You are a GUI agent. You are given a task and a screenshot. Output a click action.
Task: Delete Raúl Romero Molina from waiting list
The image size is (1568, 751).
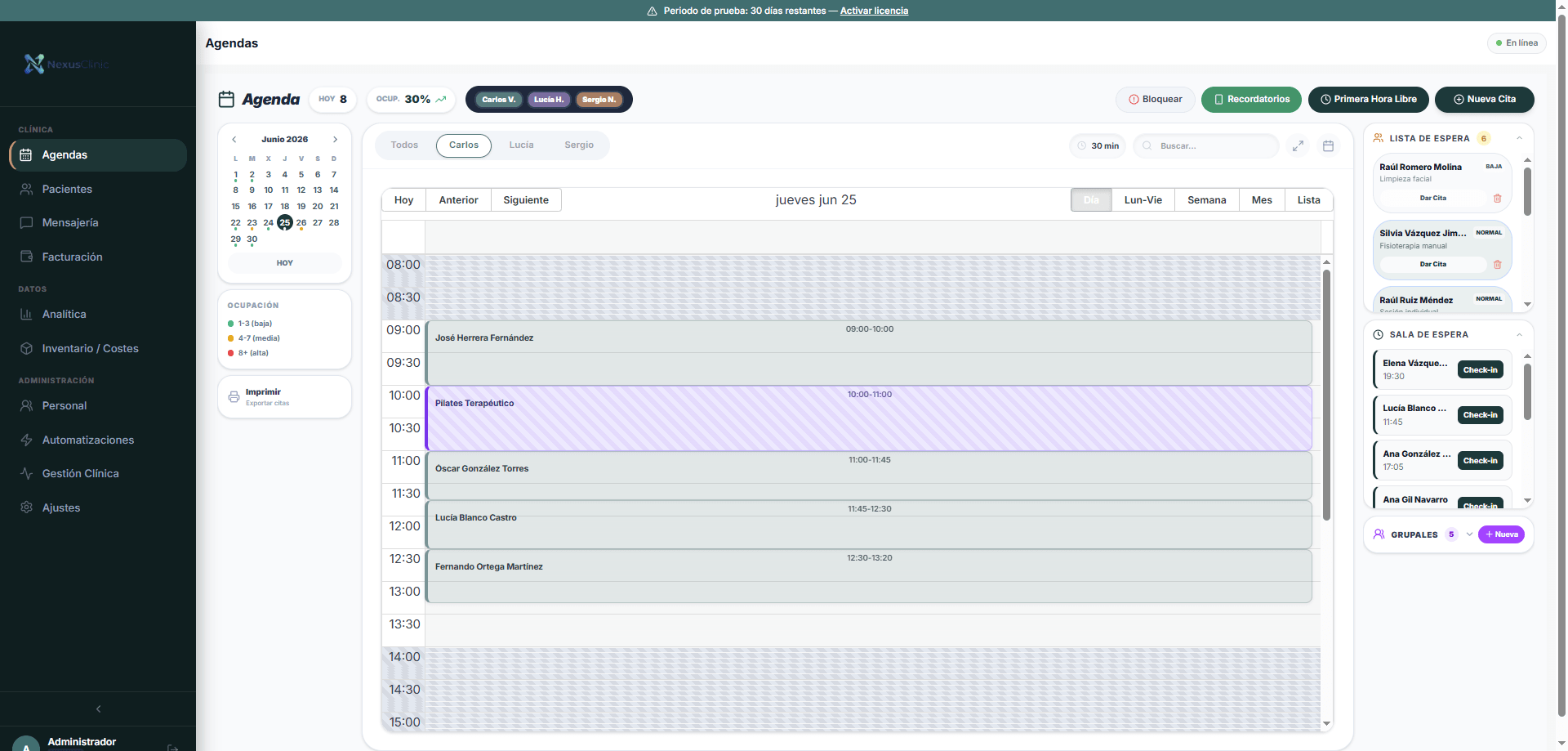pyautogui.click(x=1497, y=198)
